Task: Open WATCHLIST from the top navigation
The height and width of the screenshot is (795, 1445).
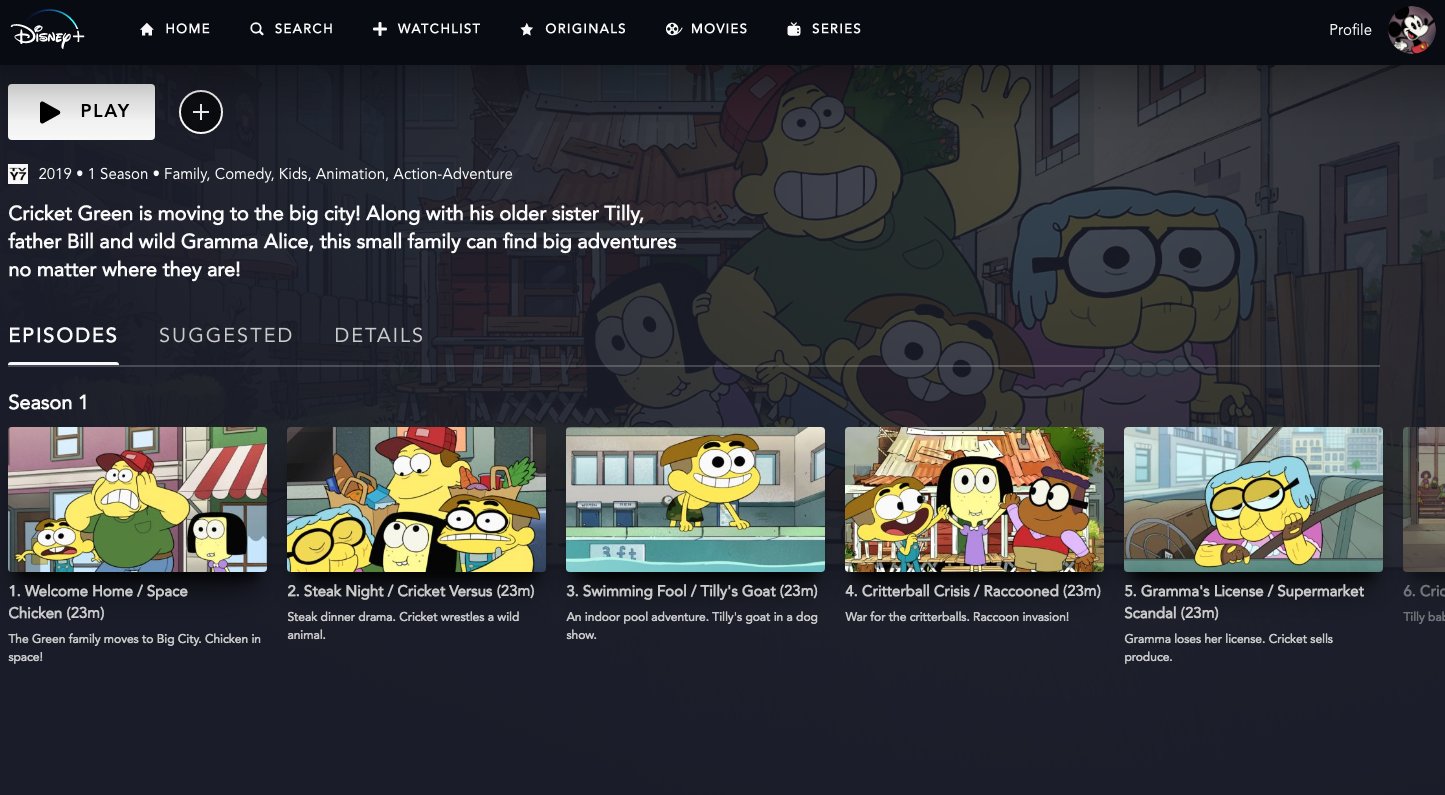Action: [439, 29]
